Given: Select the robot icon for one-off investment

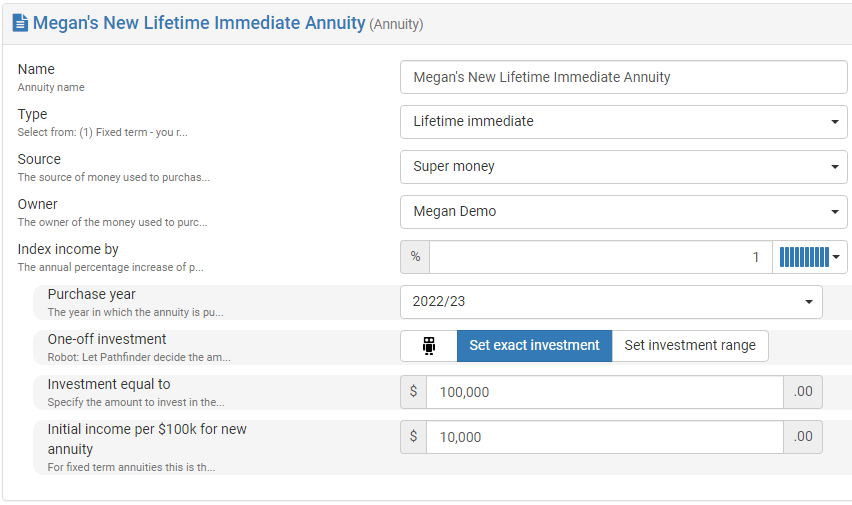Looking at the screenshot, I should tap(429, 346).
